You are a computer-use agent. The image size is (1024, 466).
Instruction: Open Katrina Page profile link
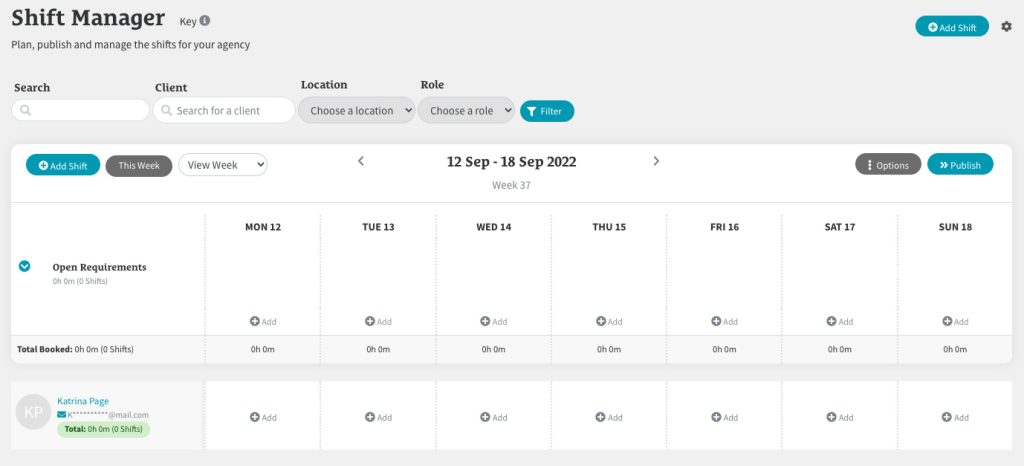tap(83, 401)
